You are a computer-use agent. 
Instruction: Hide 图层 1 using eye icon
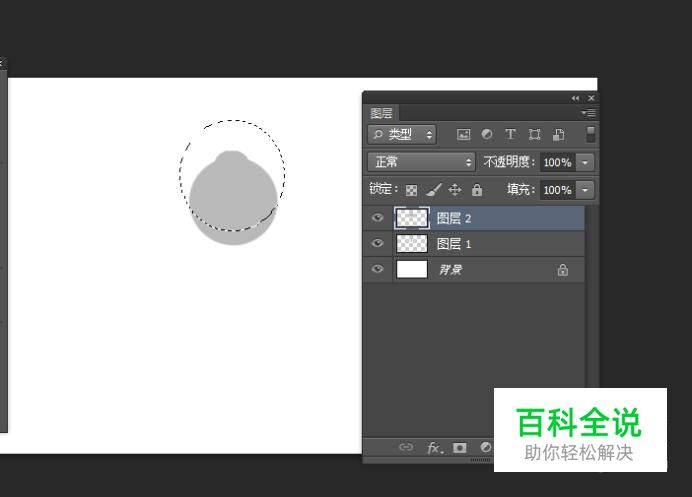click(377, 243)
